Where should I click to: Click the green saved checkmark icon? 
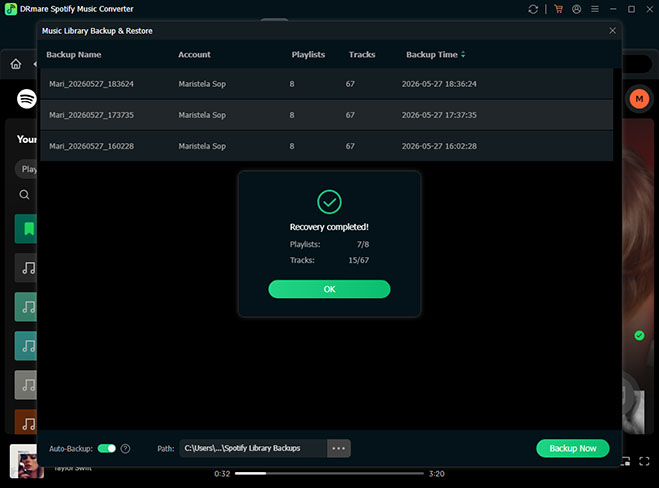(x=639, y=335)
